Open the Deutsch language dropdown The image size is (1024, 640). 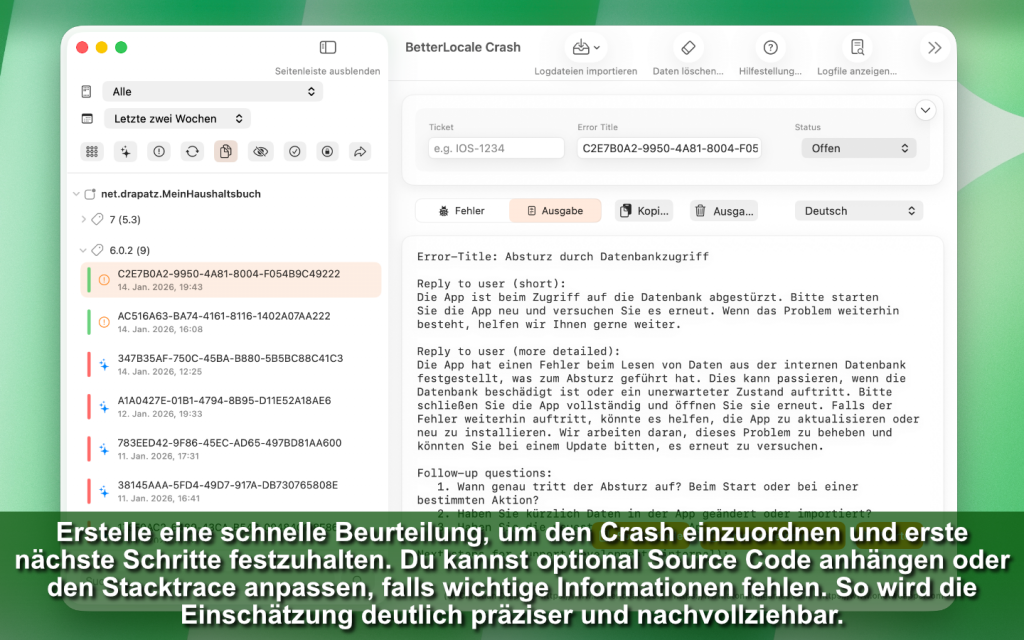(858, 211)
